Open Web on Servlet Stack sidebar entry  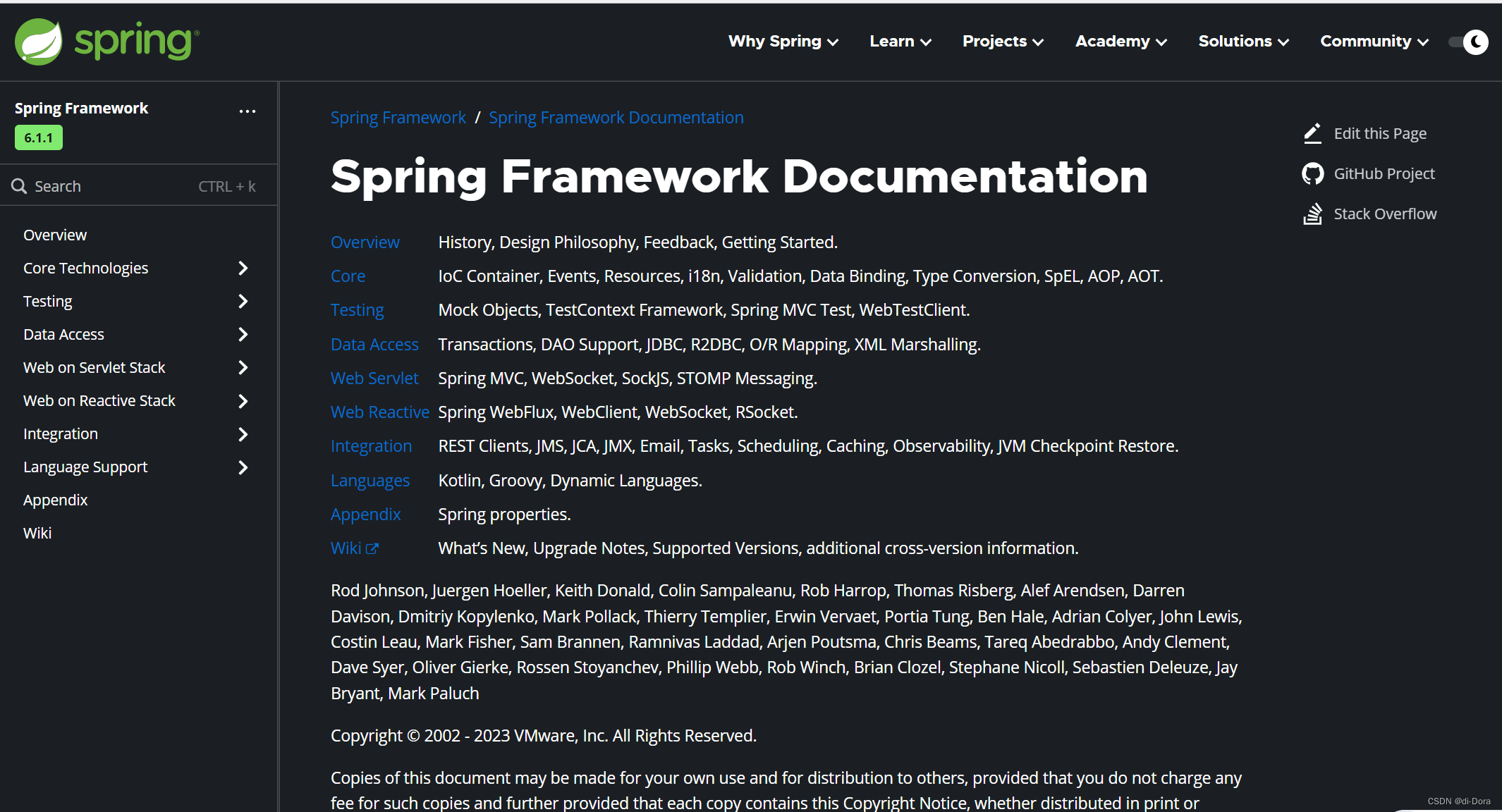click(x=94, y=367)
